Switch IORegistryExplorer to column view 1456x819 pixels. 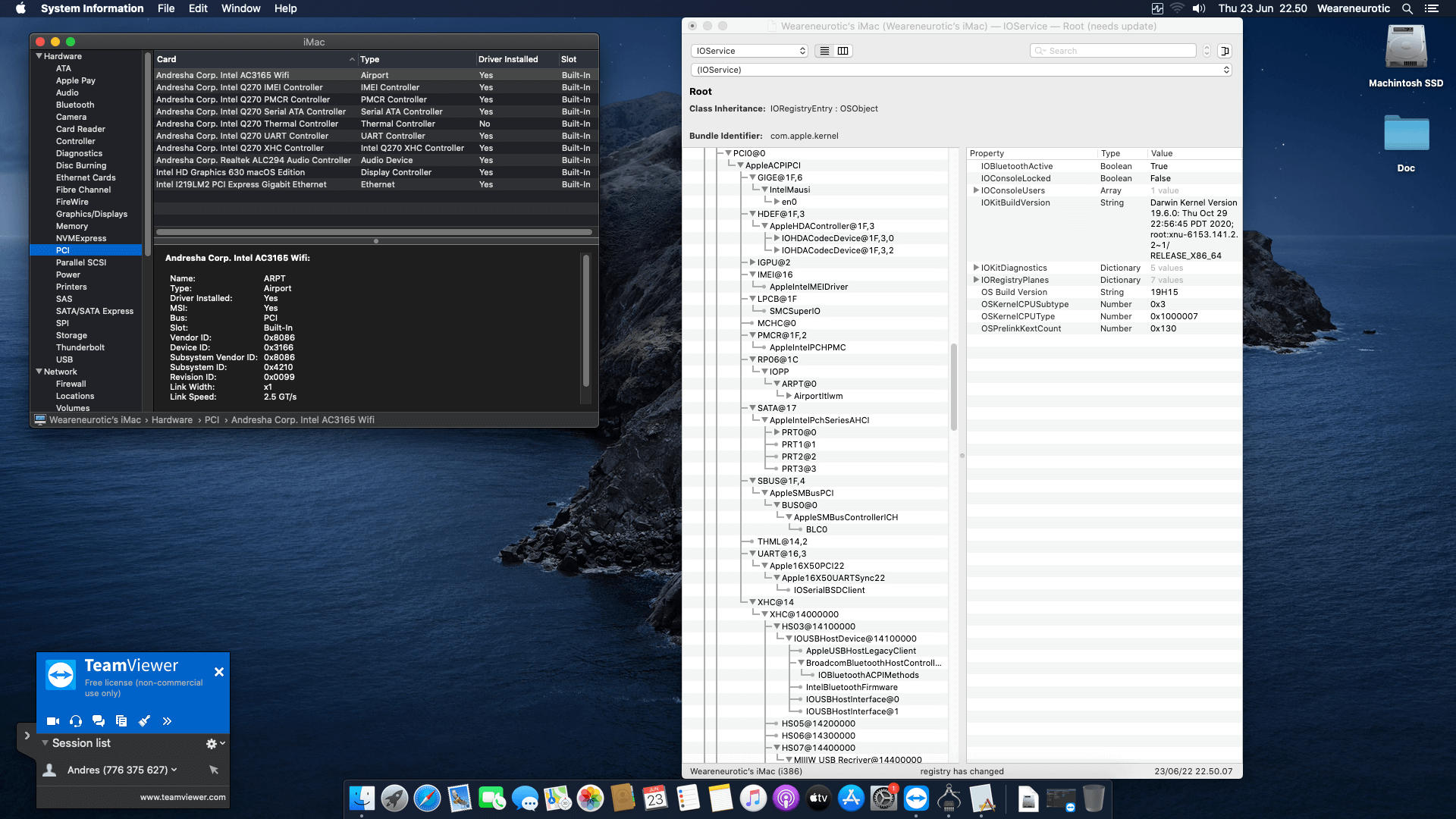(843, 51)
